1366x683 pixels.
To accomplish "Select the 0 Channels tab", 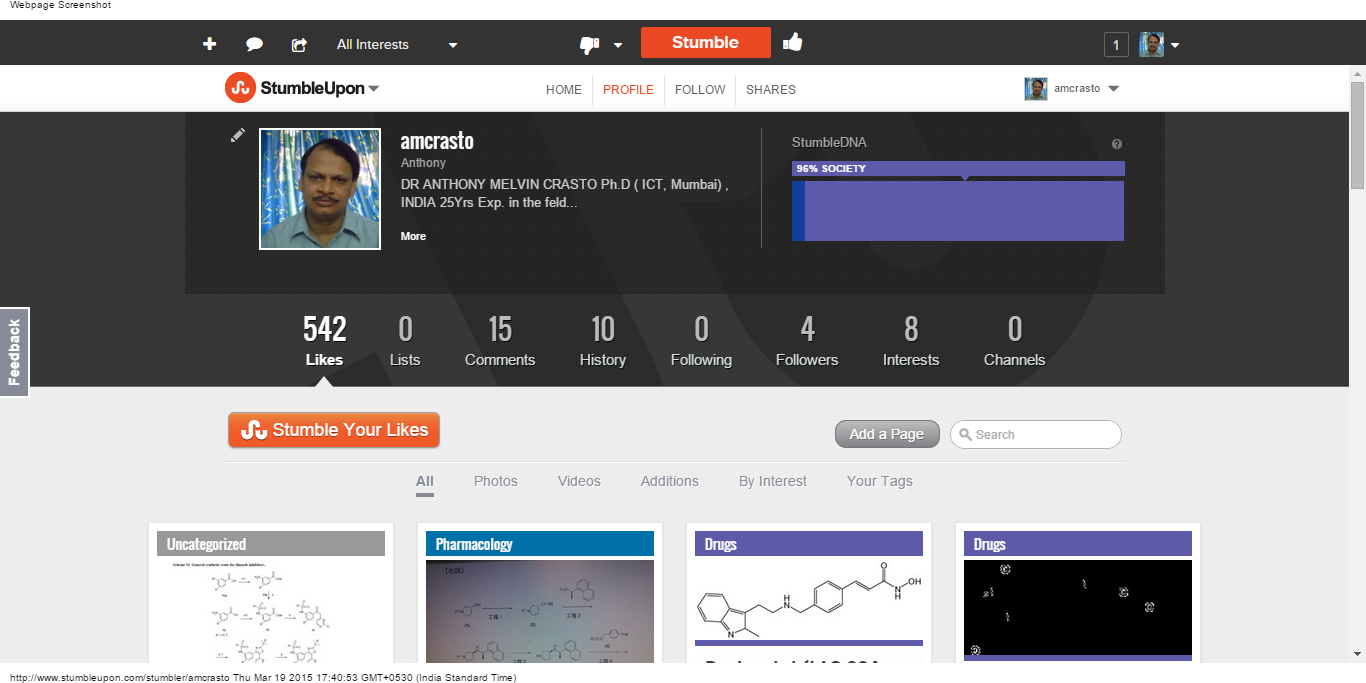I will 1014,342.
